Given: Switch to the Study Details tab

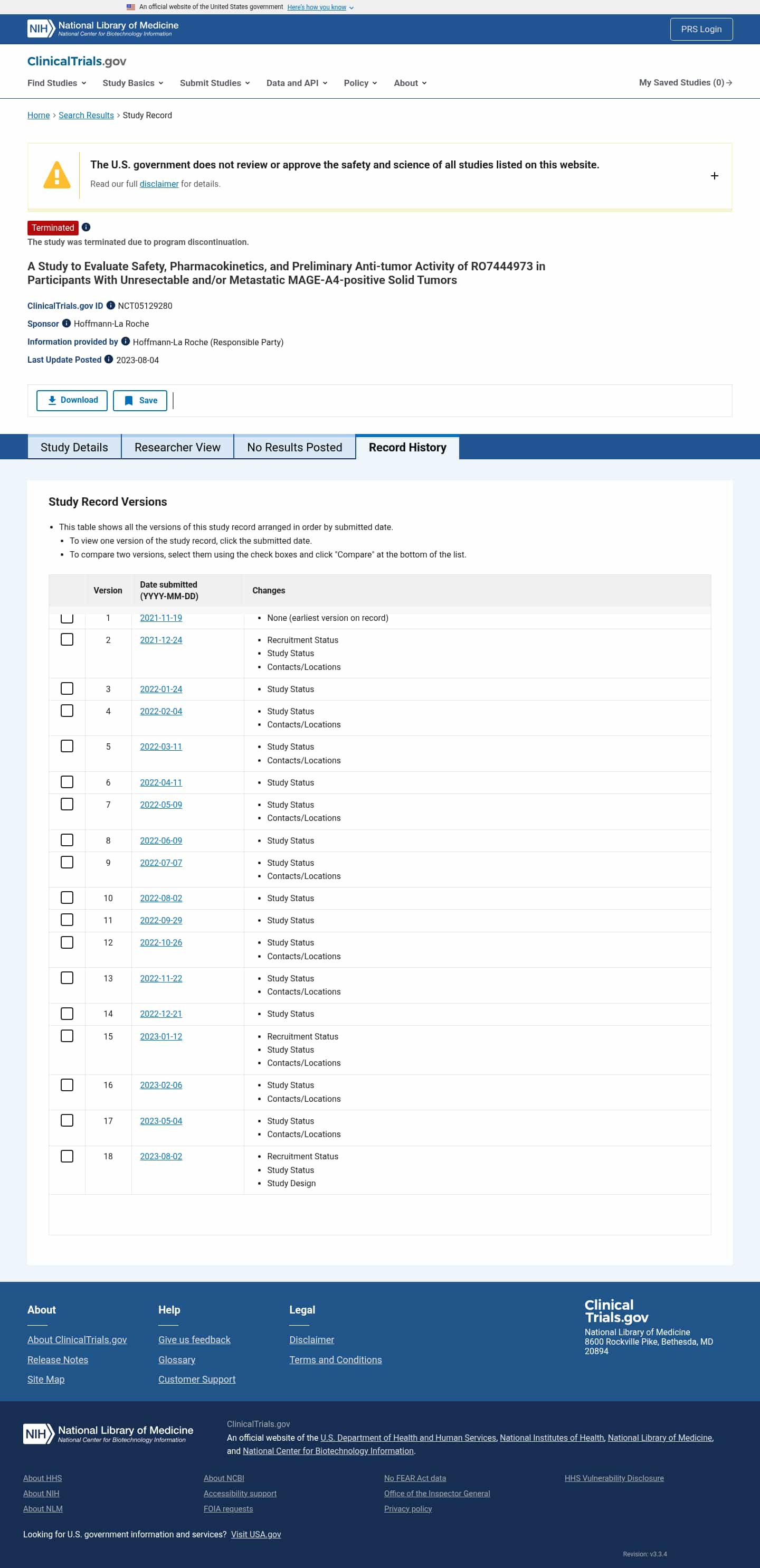Looking at the screenshot, I should 74,447.
